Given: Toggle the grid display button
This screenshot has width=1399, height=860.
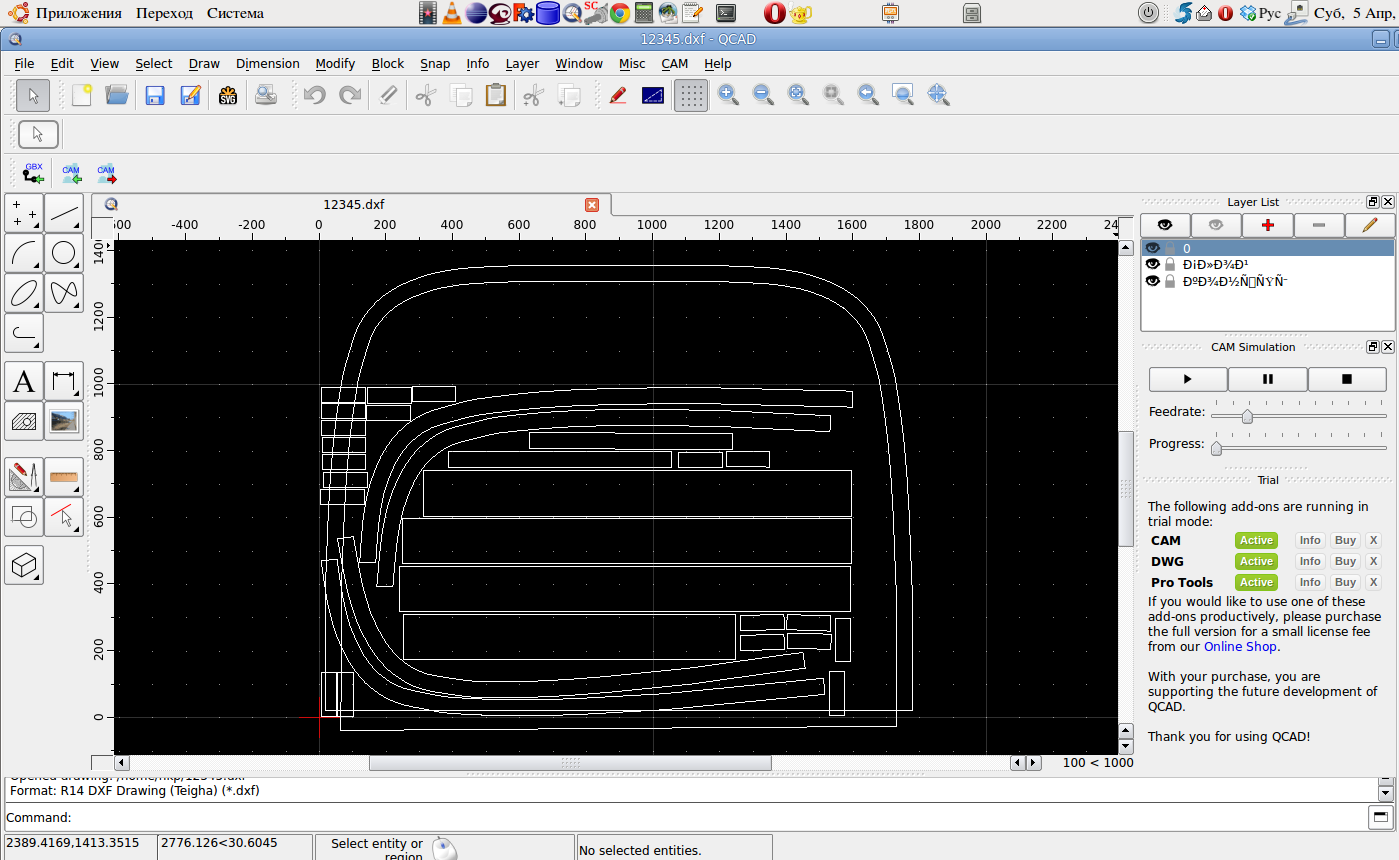Looking at the screenshot, I should [691, 96].
